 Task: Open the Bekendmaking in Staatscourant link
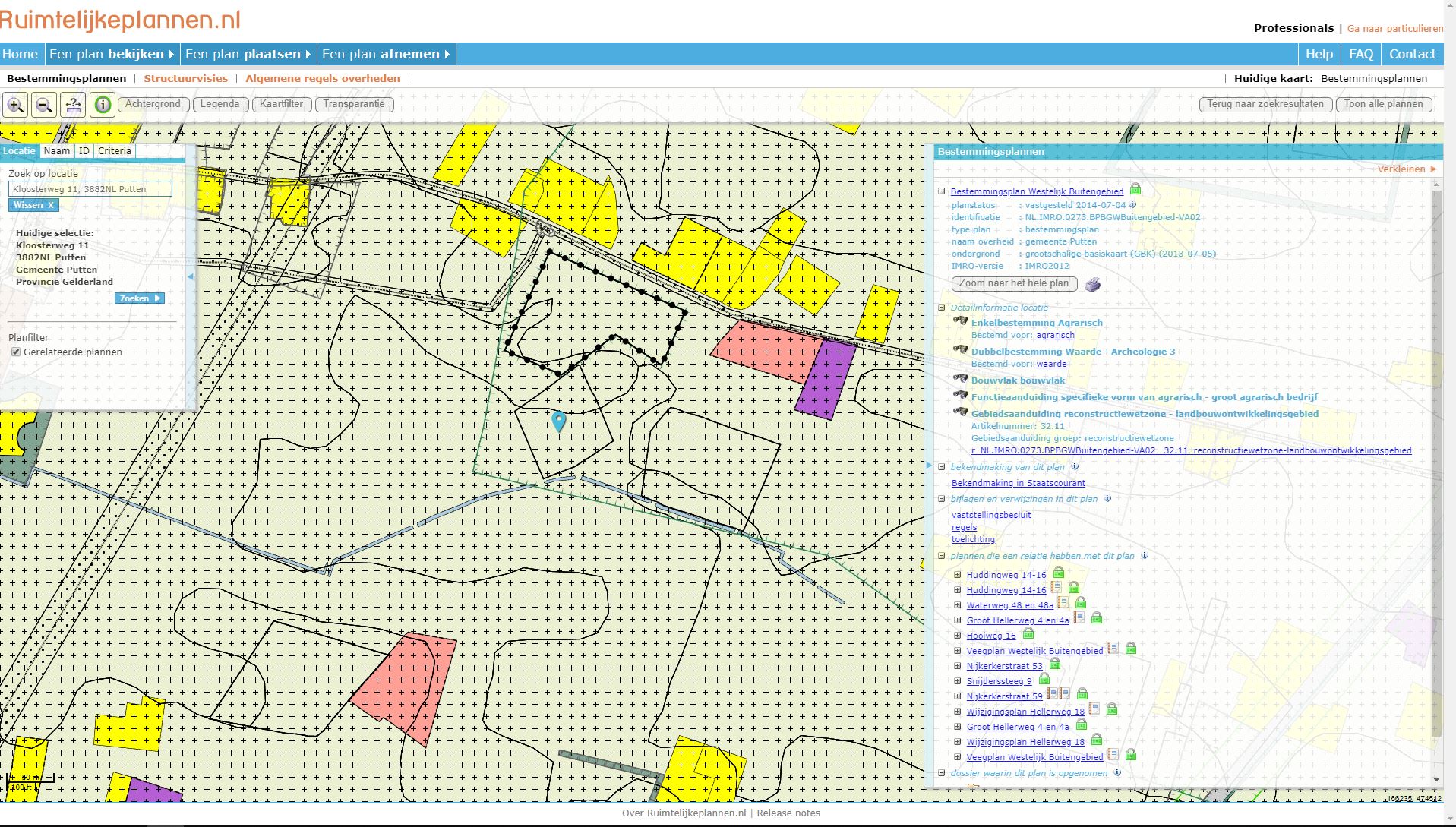coord(1019,483)
